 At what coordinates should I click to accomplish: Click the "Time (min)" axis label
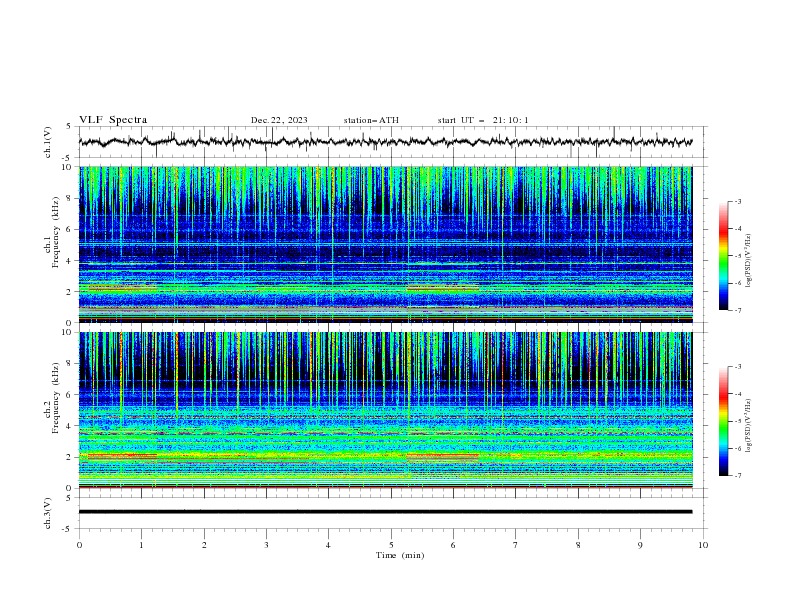click(x=400, y=555)
